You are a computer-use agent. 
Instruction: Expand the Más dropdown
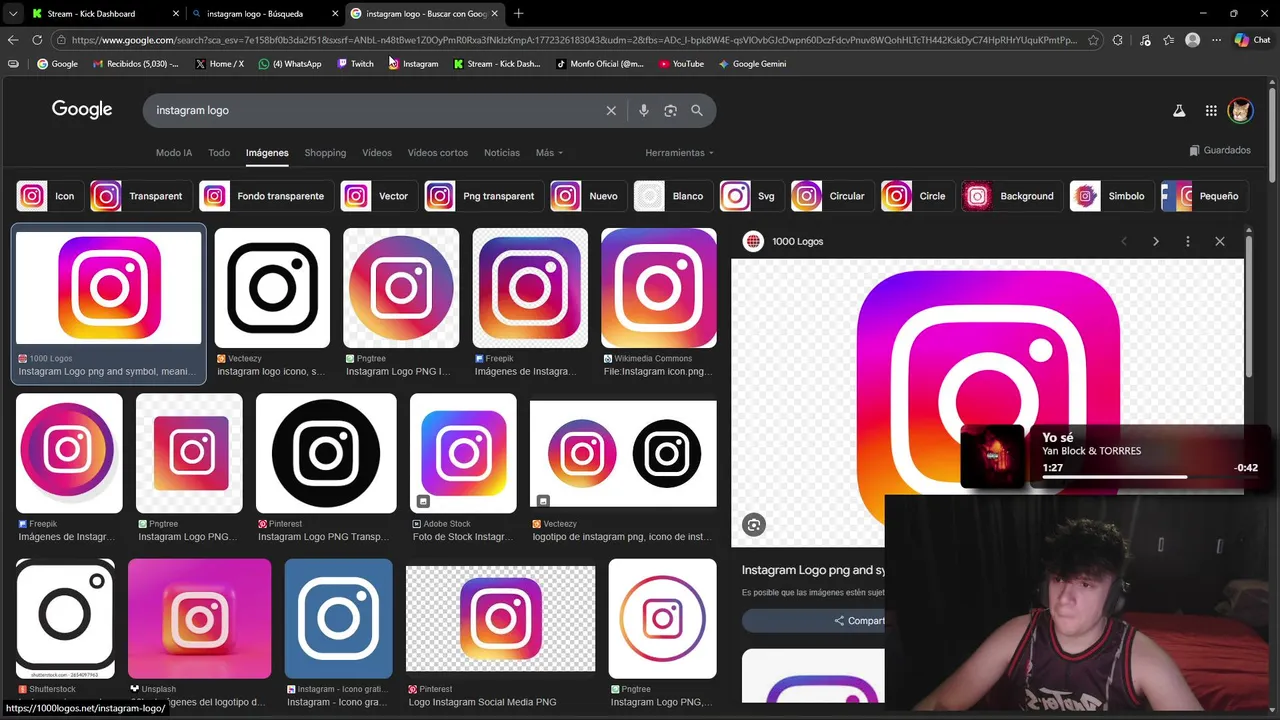pyautogui.click(x=549, y=153)
